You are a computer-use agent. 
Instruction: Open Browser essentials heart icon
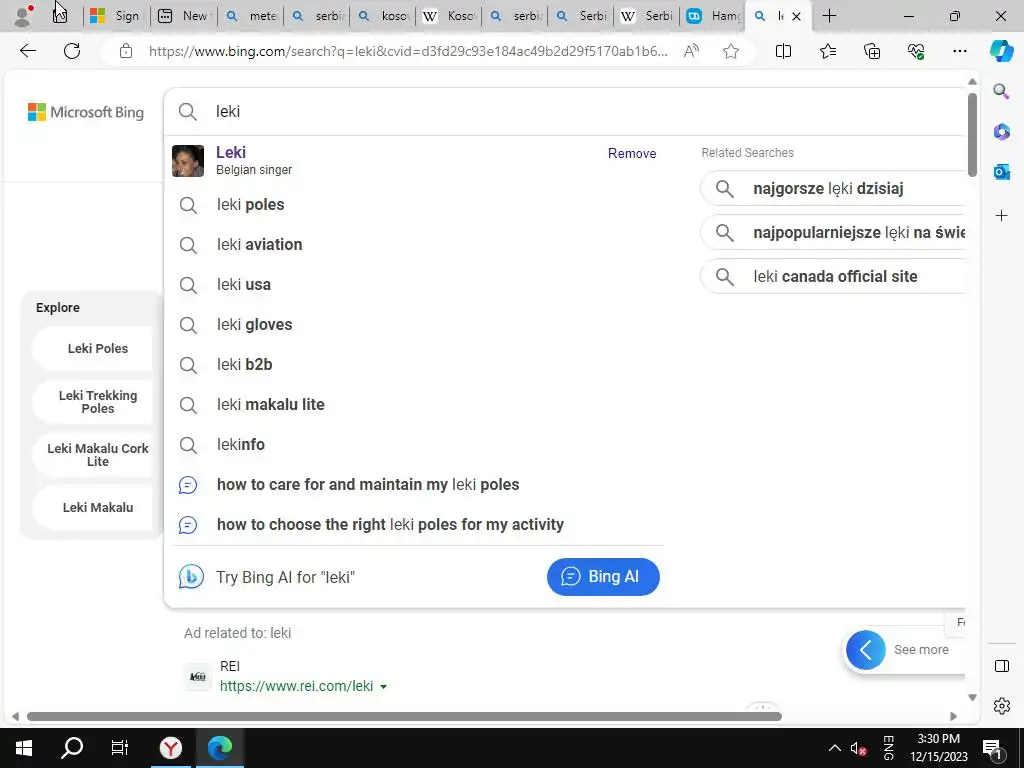[x=916, y=51]
